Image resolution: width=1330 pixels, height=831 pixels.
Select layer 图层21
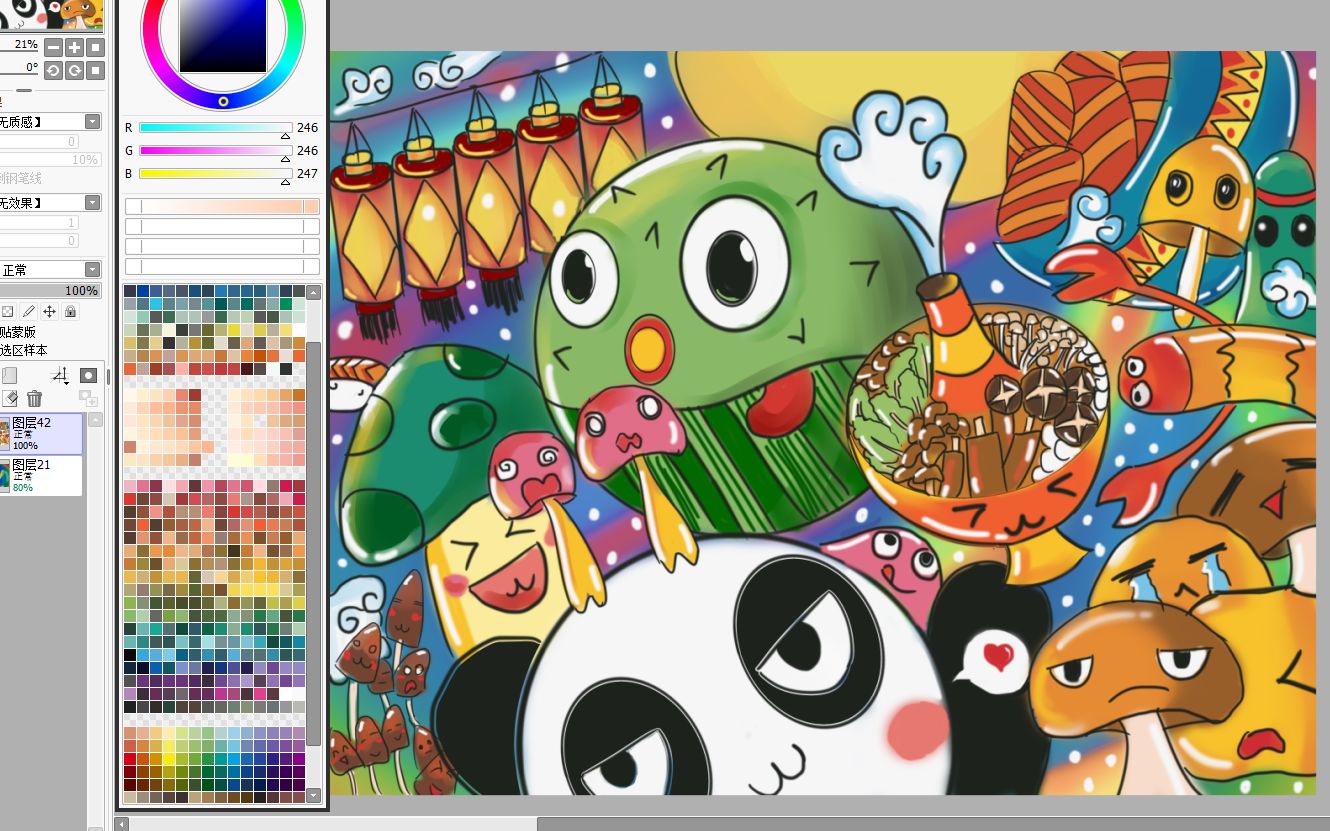pos(42,475)
